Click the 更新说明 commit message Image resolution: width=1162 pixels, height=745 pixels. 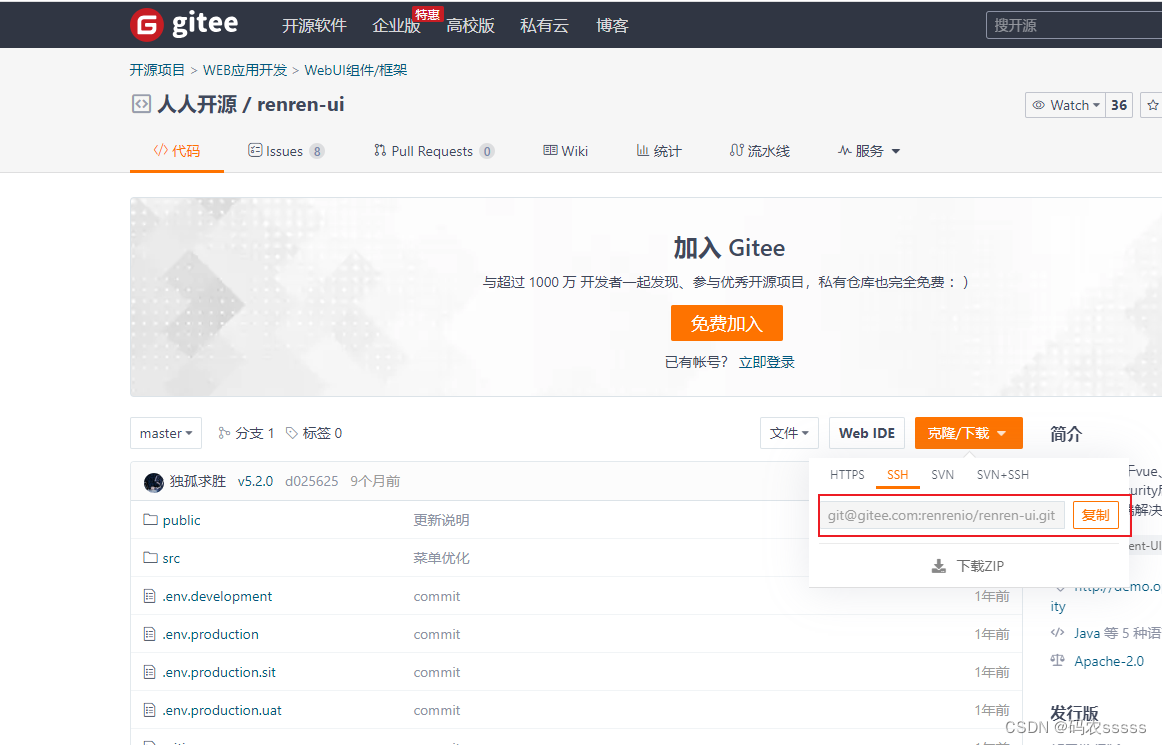click(x=441, y=520)
